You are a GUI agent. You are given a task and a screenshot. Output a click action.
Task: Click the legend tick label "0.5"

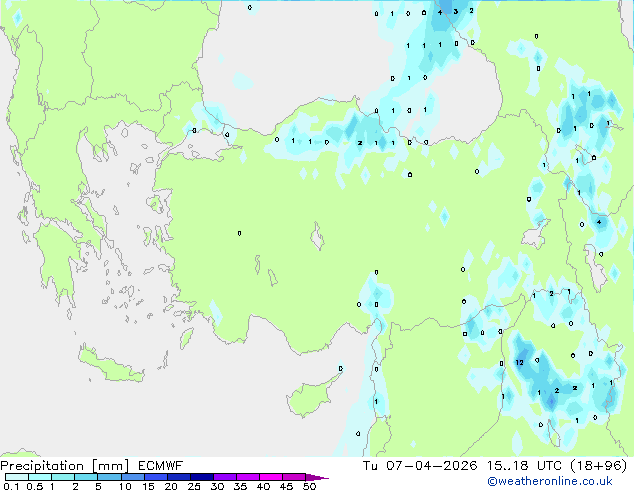click(x=34, y=486)
